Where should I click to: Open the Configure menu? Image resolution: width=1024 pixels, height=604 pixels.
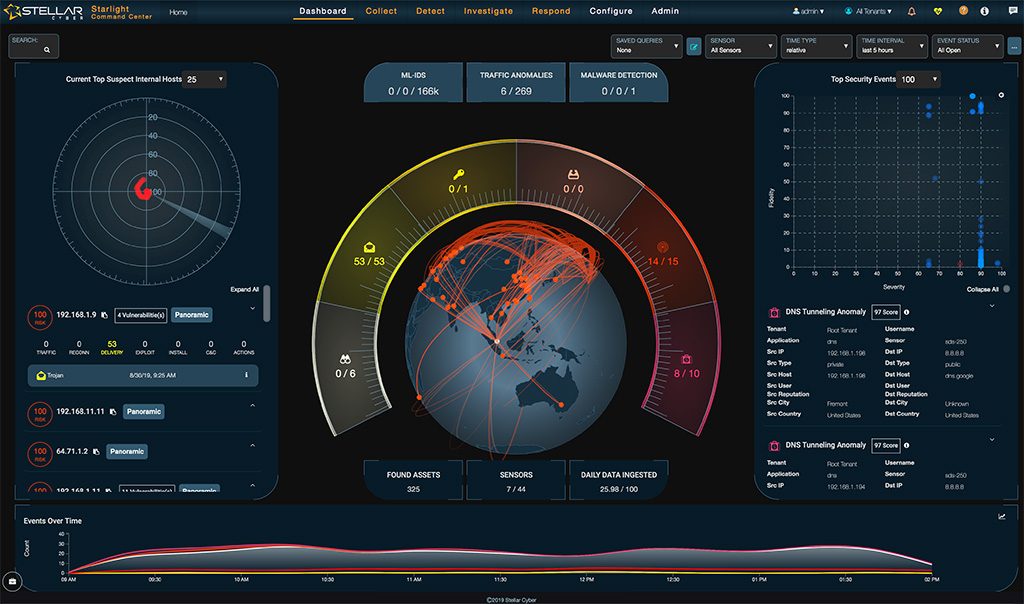click(x=611, y=11)
